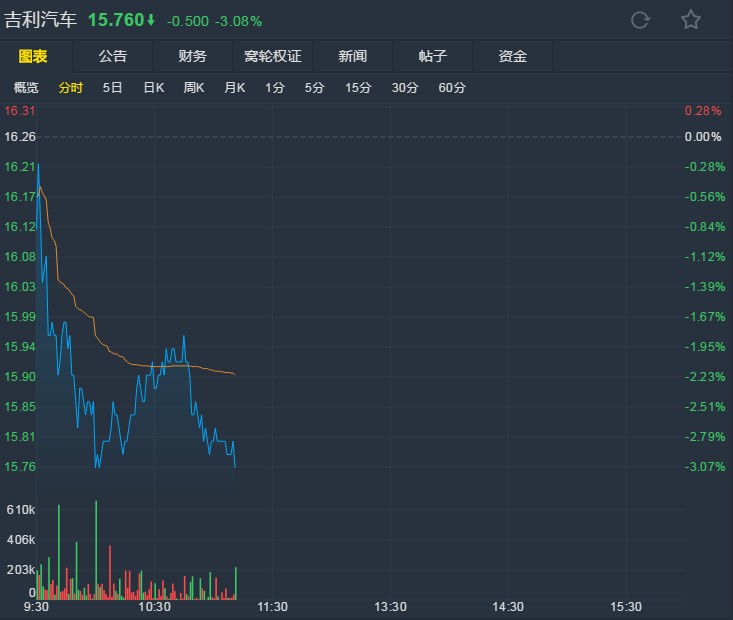Open the 财务 tab

[192, 56]
